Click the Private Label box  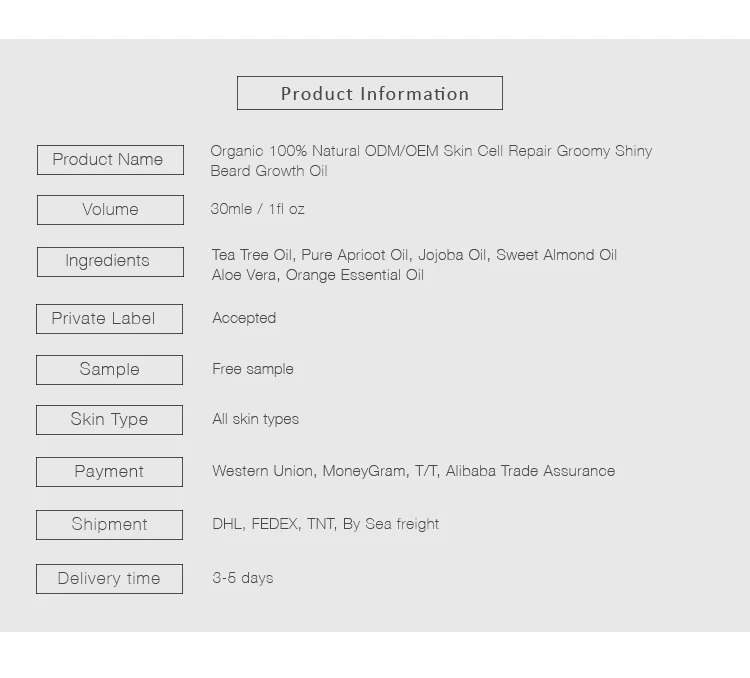click(109, 319)
